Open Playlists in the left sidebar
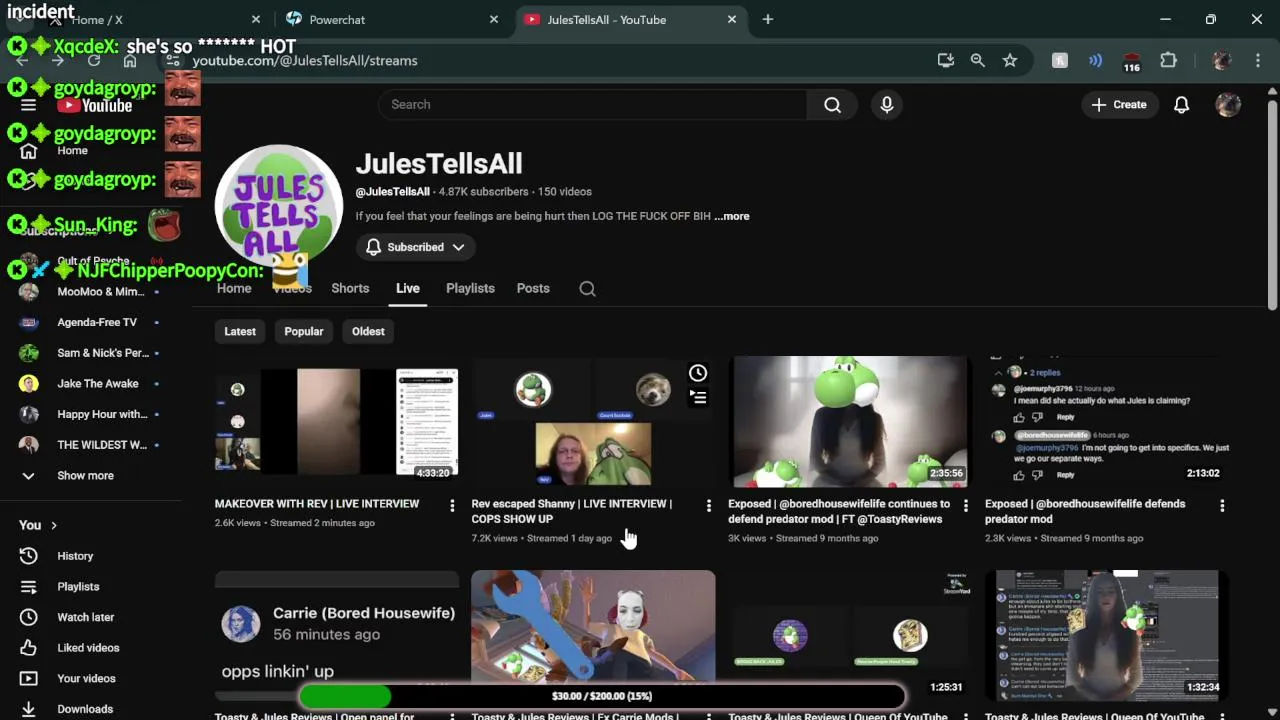This screenshot has height=720, width=1280. click(78, 587)
